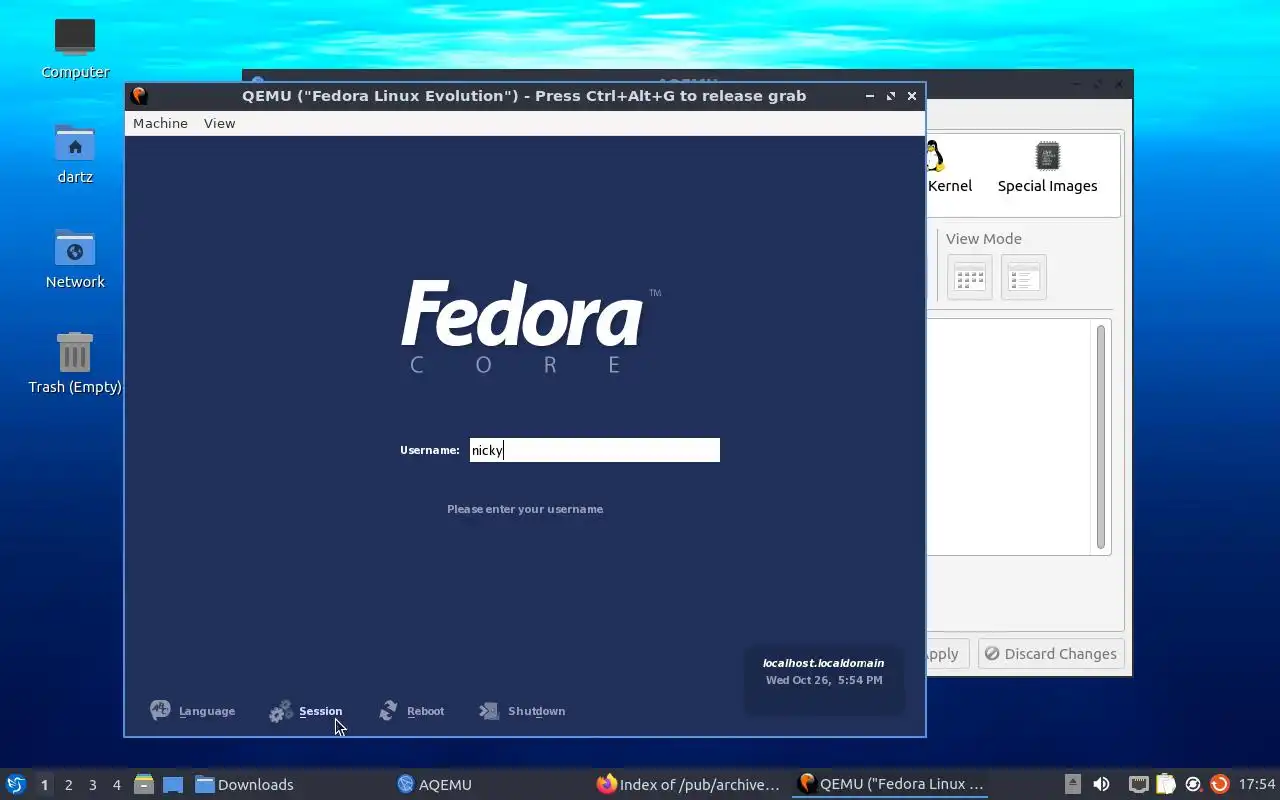This screenshot has height=800, width=1280.
Task: Switch to QEMU Fedora Linux taskbar entry
Action: pos(890,785)
